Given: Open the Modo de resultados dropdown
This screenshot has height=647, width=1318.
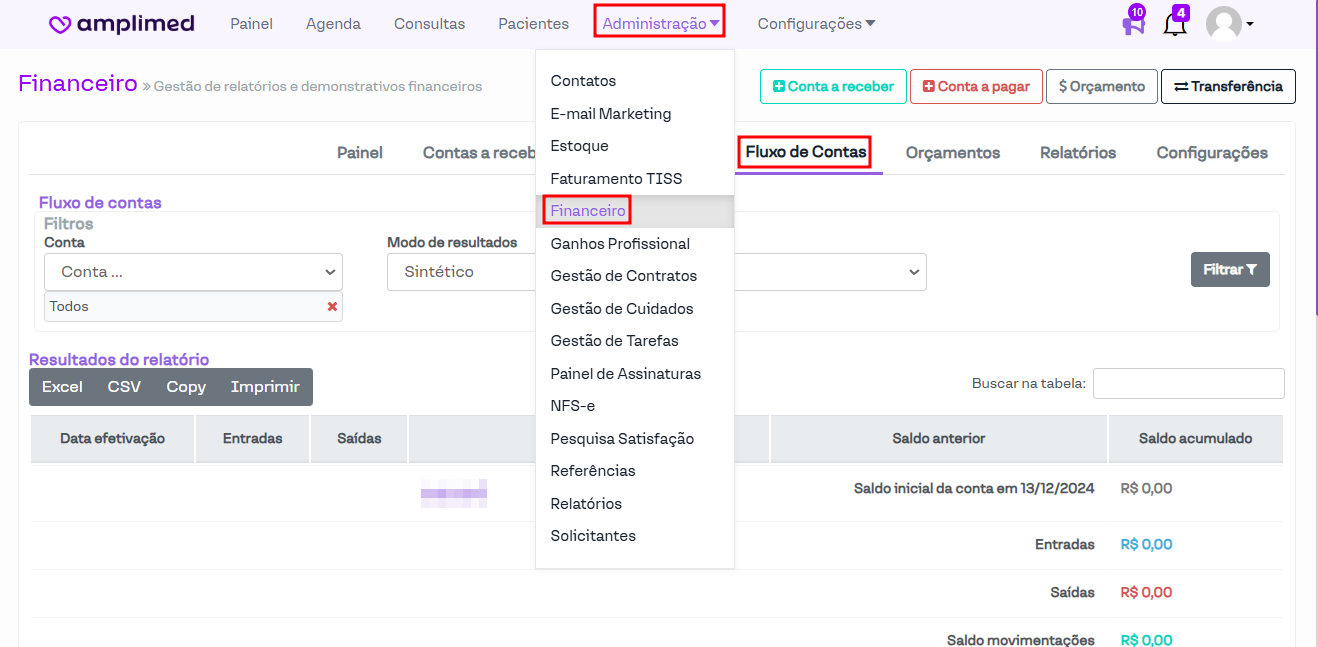Looking at the screenshot, I should 460,272.
